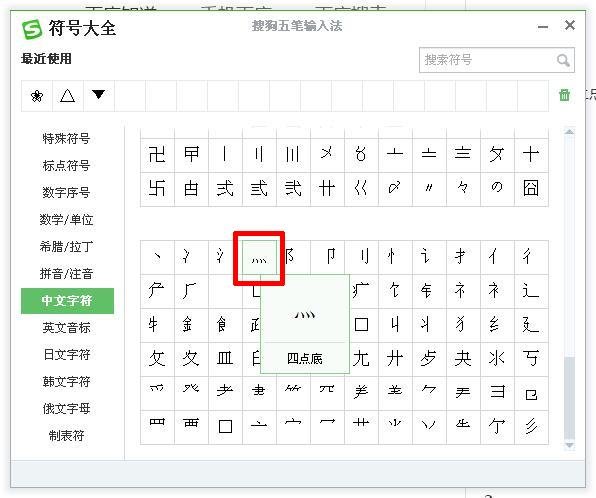Insert the Suzhou numeral 〢 (two strokes)
The height and width of the screenshot is (498, 596).
coord(259,155)
